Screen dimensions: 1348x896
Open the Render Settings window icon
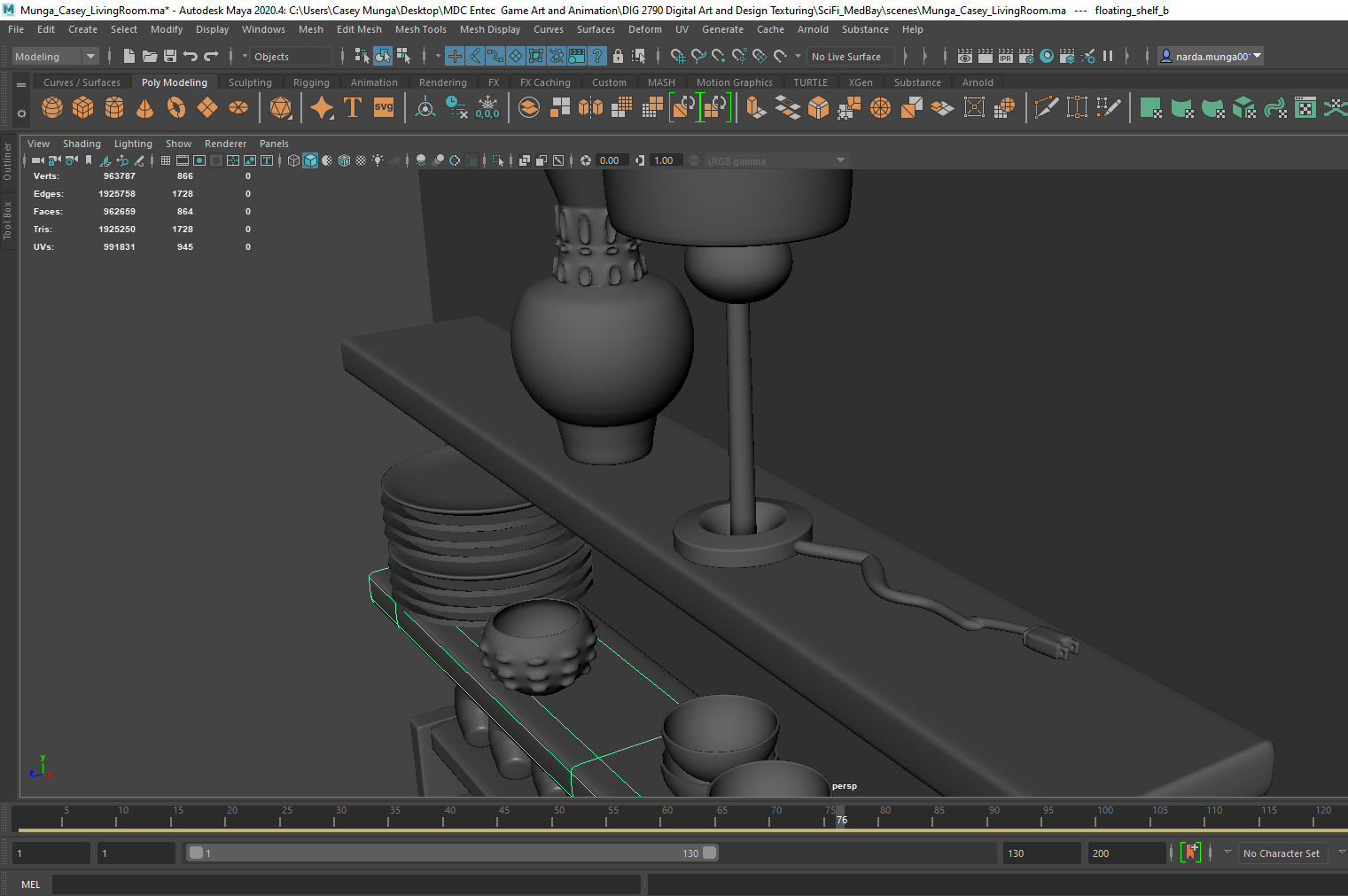[x=1026, y=56]
